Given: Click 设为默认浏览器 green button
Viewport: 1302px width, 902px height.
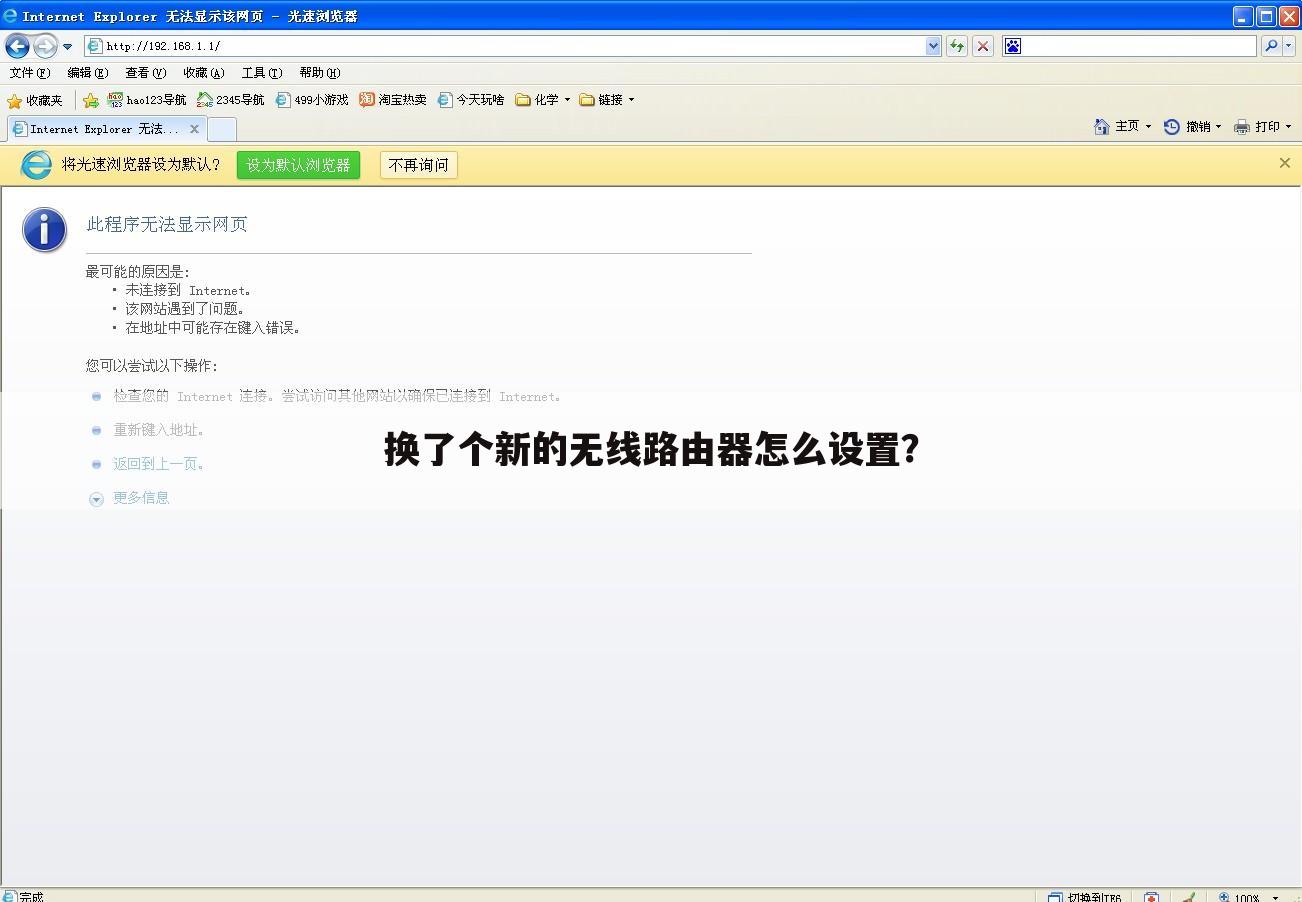Looking at the screenshot, I should click(x=298, y=165).
